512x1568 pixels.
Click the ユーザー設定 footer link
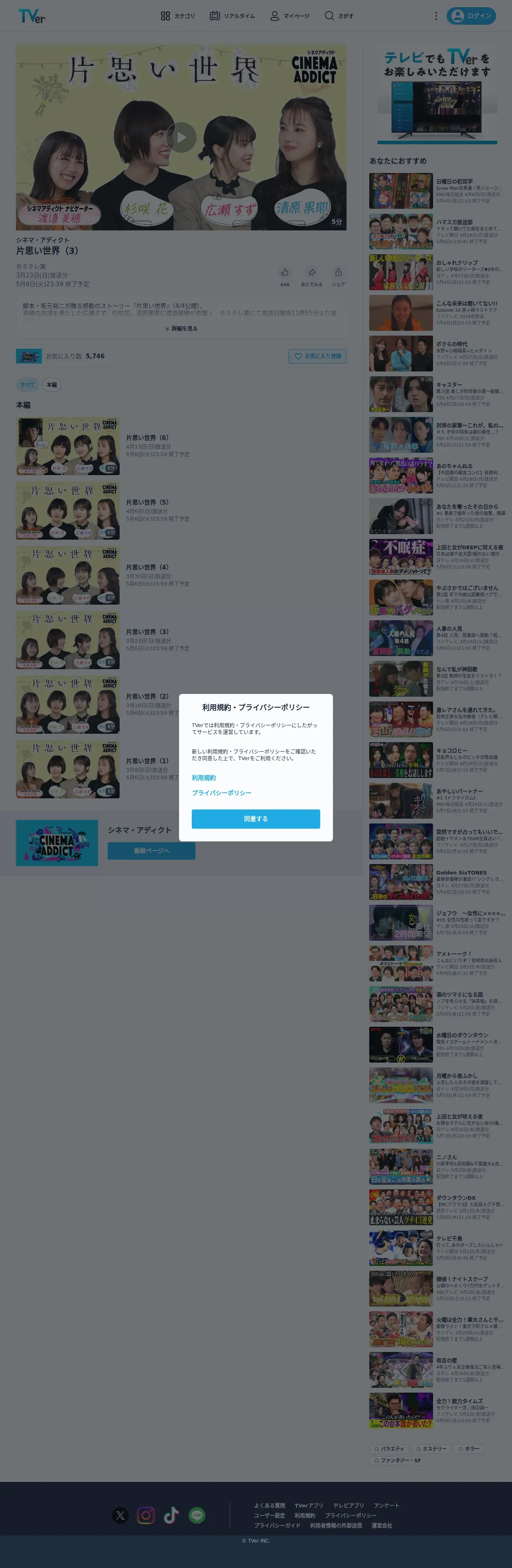[x=270, y=1516]
